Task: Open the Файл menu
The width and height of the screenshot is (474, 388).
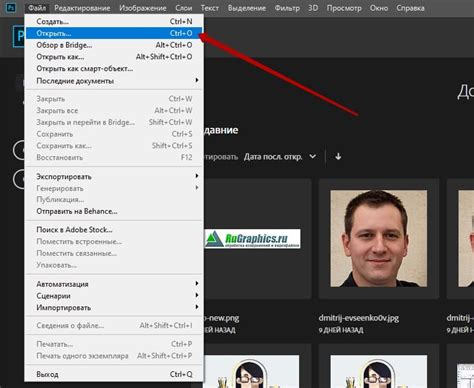Action: pyautogui.click(x=37, y=8)
